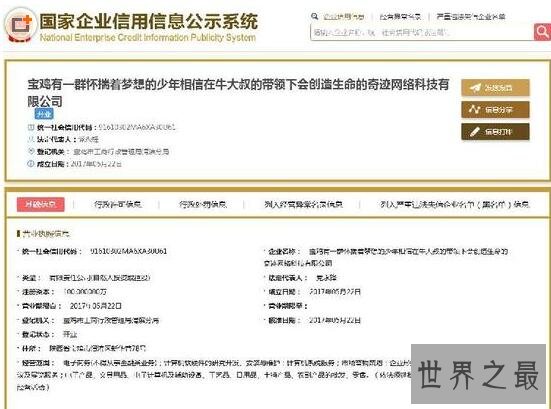Select the 经营异常名录 search category
The width and height of the screenshot is (551, 409).
click(400, 17)
